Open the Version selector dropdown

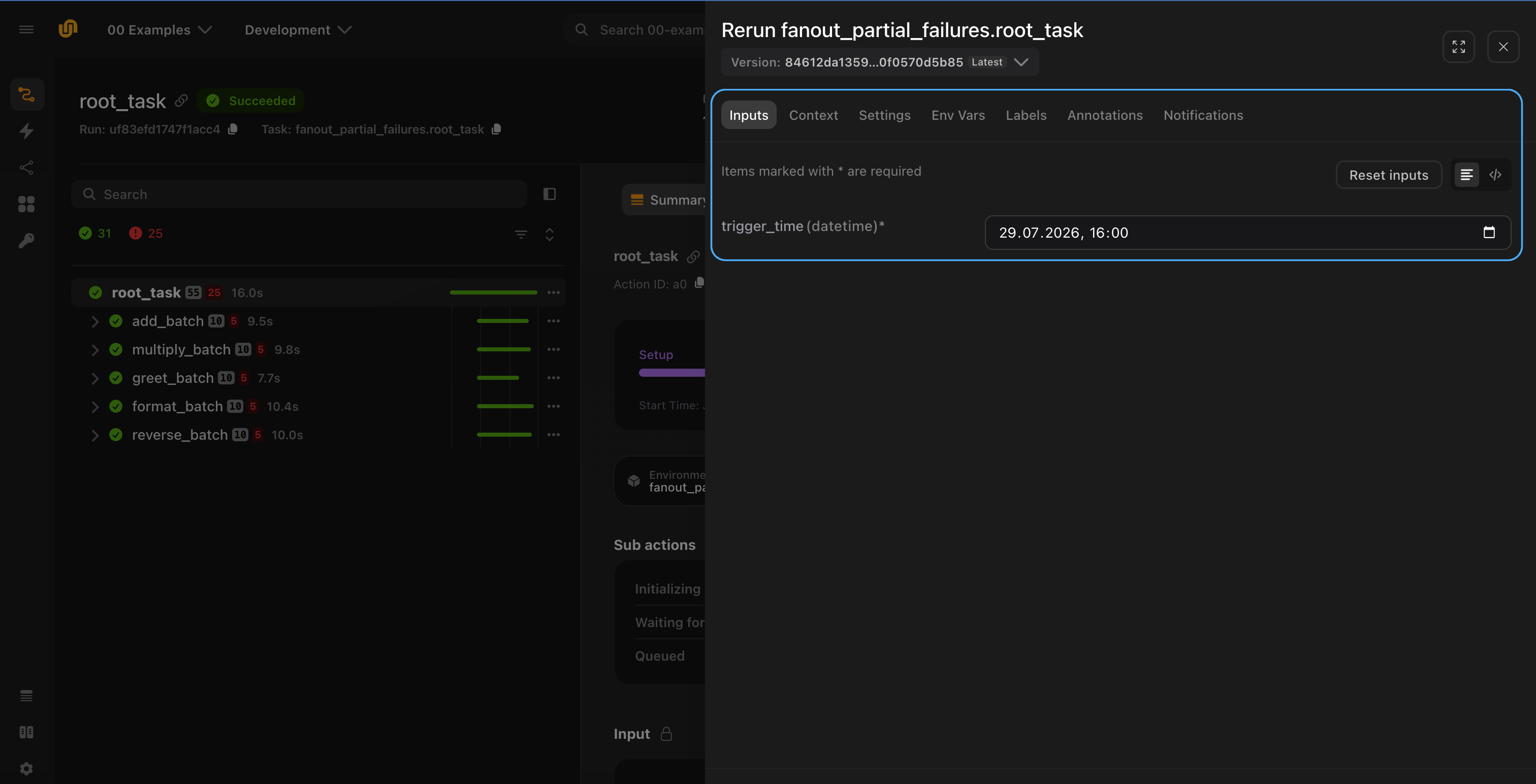(x=880, y=62)
